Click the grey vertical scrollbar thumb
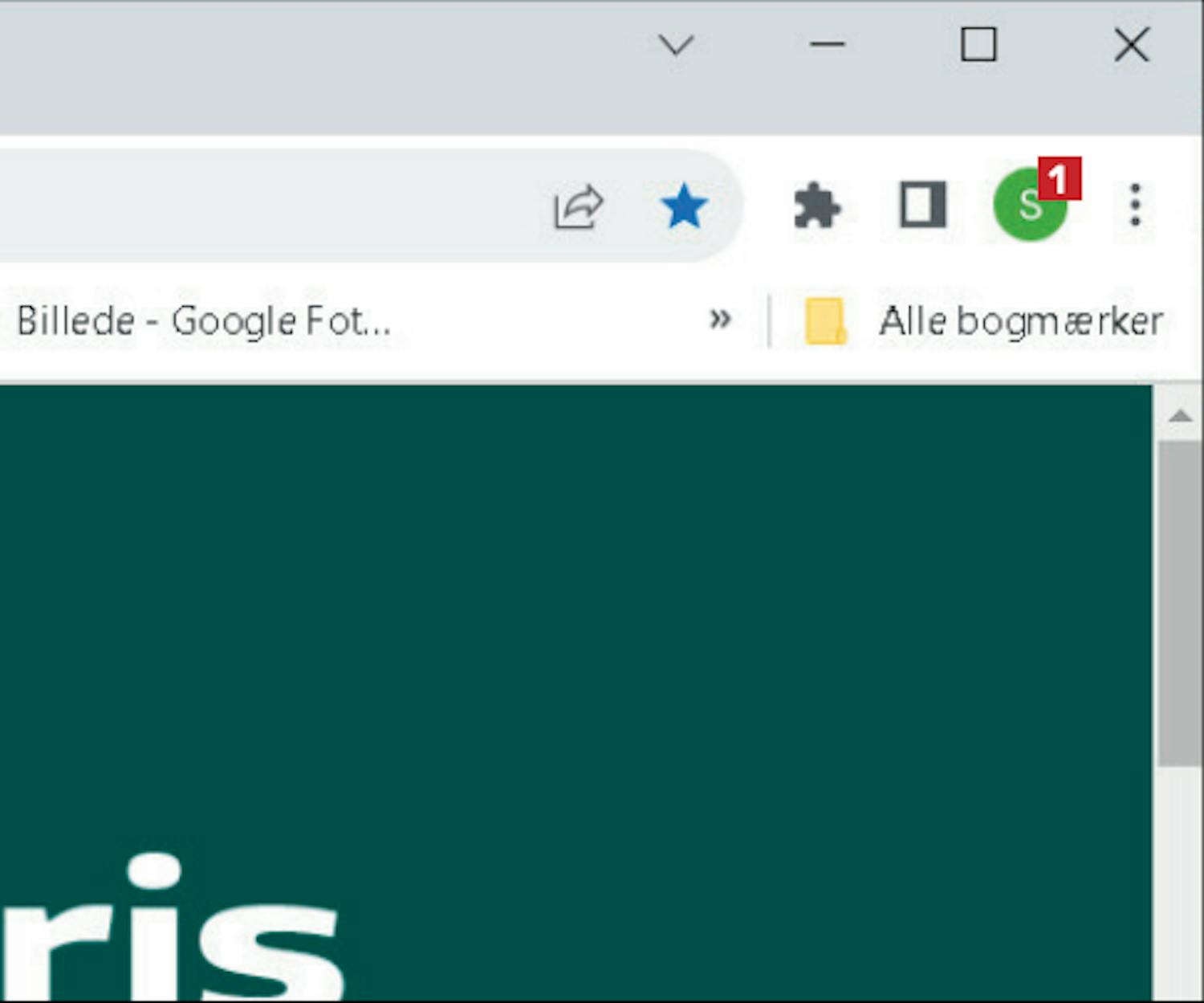Viewport: 1204px width, 1003px height. 1180,602
